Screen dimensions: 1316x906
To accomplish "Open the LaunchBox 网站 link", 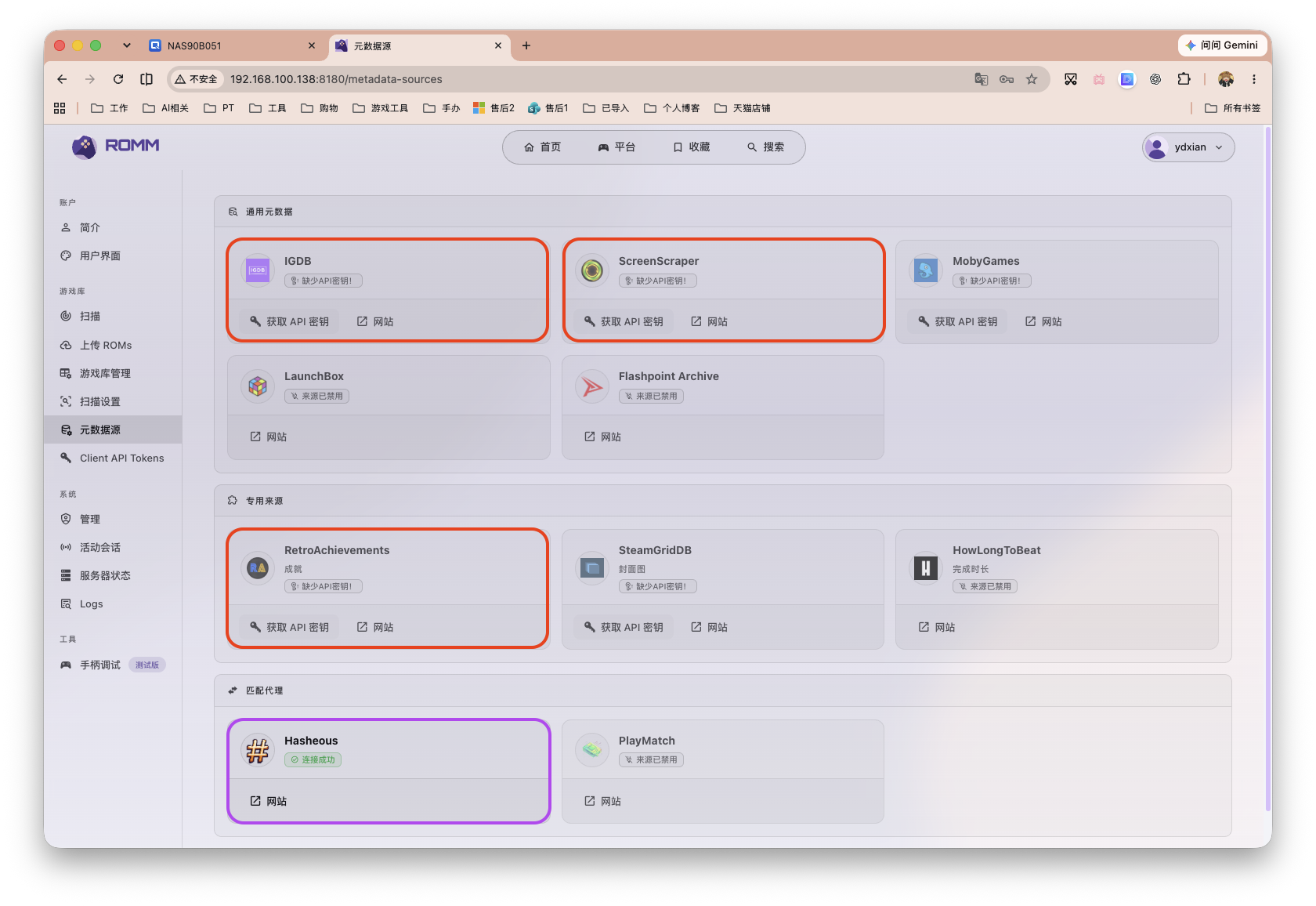I will (x=269, y=437).
